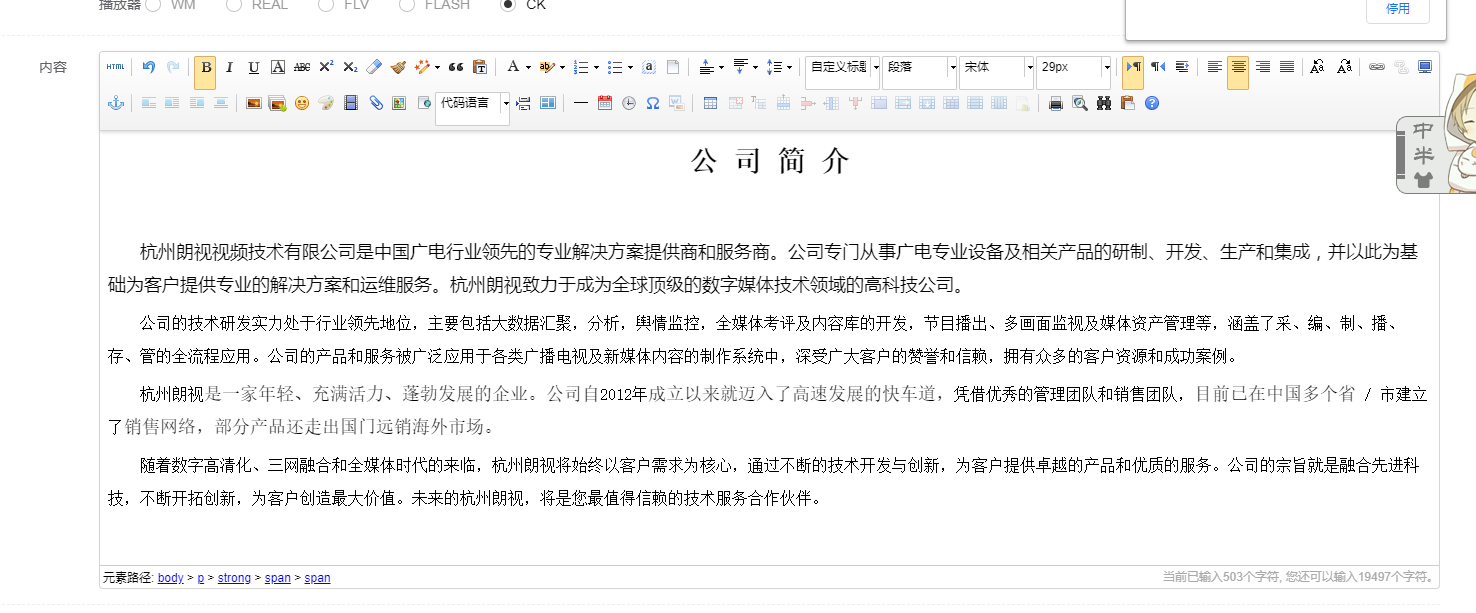The height and width of the screenshot is (613, 1476).
Task: Open search and replace binoculars
Action: pos(1104,103)
